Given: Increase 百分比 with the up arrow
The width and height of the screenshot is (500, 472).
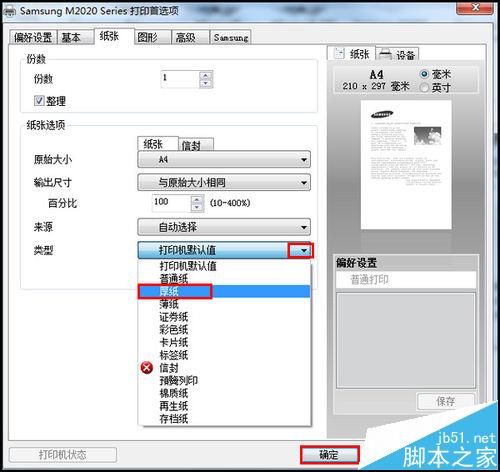Looking at the screenshot, I should [197, 200].
